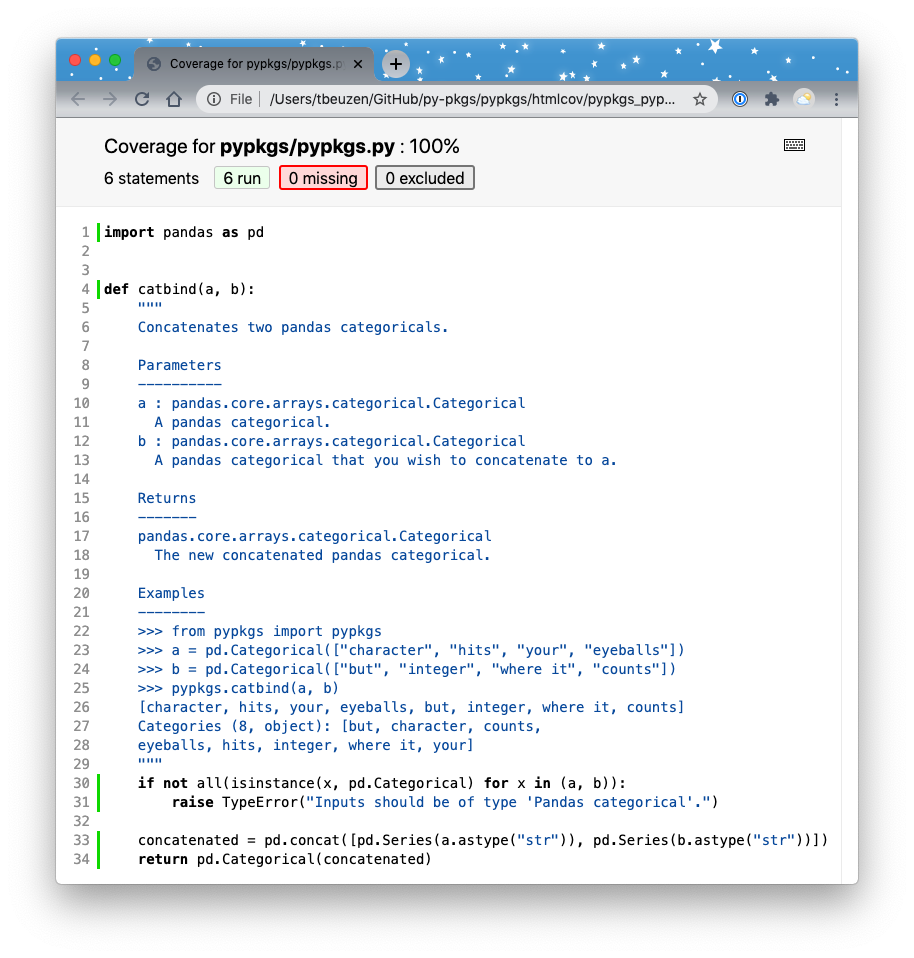The width and height of the screenshot is (914, 958).
Task: Toggle the '6 run' filter button
Action: point(242,178)
